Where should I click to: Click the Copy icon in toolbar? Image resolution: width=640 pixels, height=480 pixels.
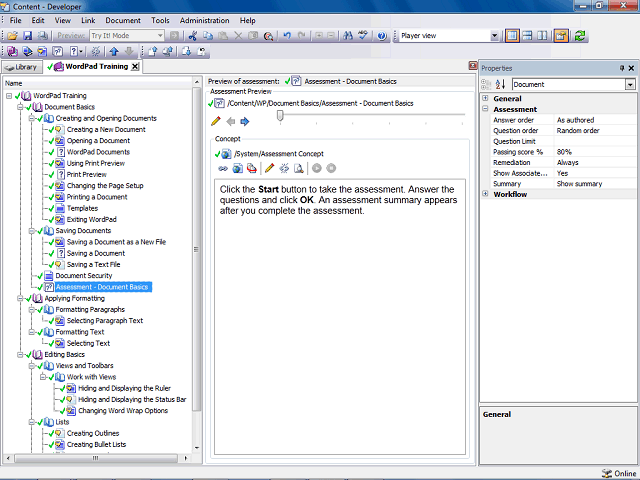pos(208,36)
